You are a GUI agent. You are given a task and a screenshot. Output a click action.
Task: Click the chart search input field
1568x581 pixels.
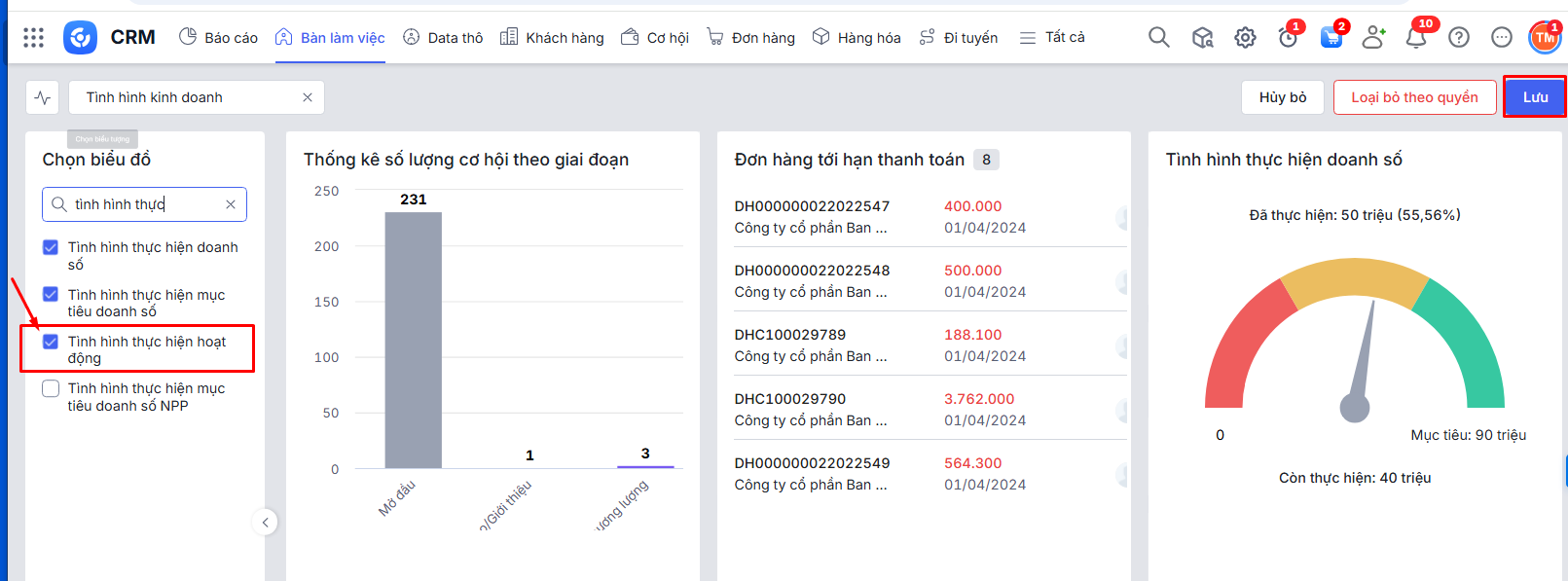[146, 204]
